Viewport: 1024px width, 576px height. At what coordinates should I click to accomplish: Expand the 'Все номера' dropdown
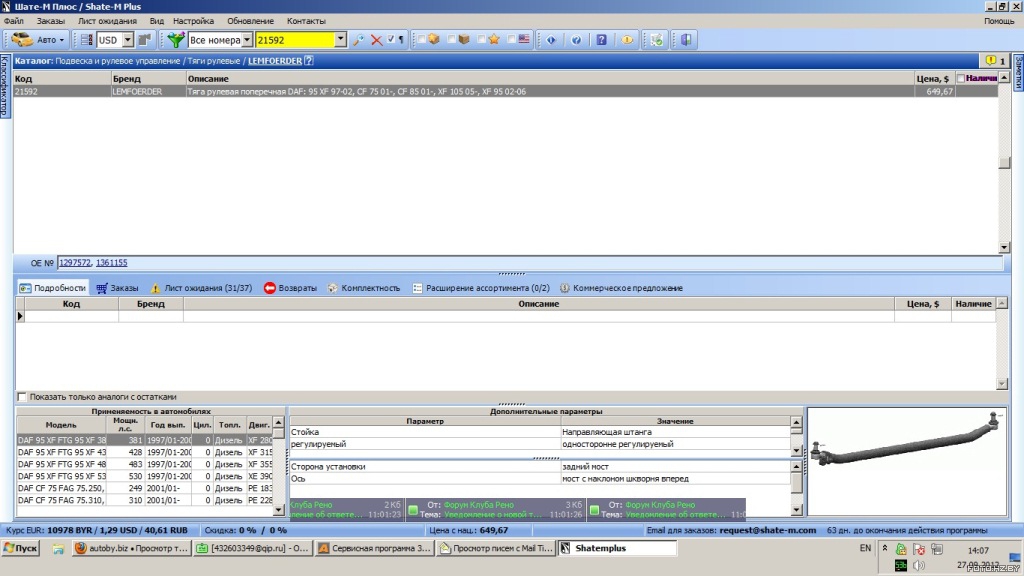tap(247, 40)
